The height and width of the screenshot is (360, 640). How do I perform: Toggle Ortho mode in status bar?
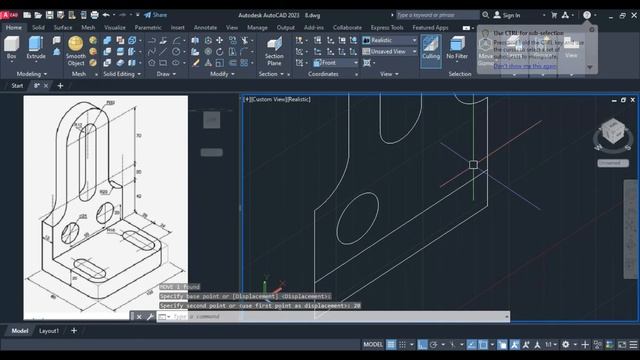(x=422, y=345)
